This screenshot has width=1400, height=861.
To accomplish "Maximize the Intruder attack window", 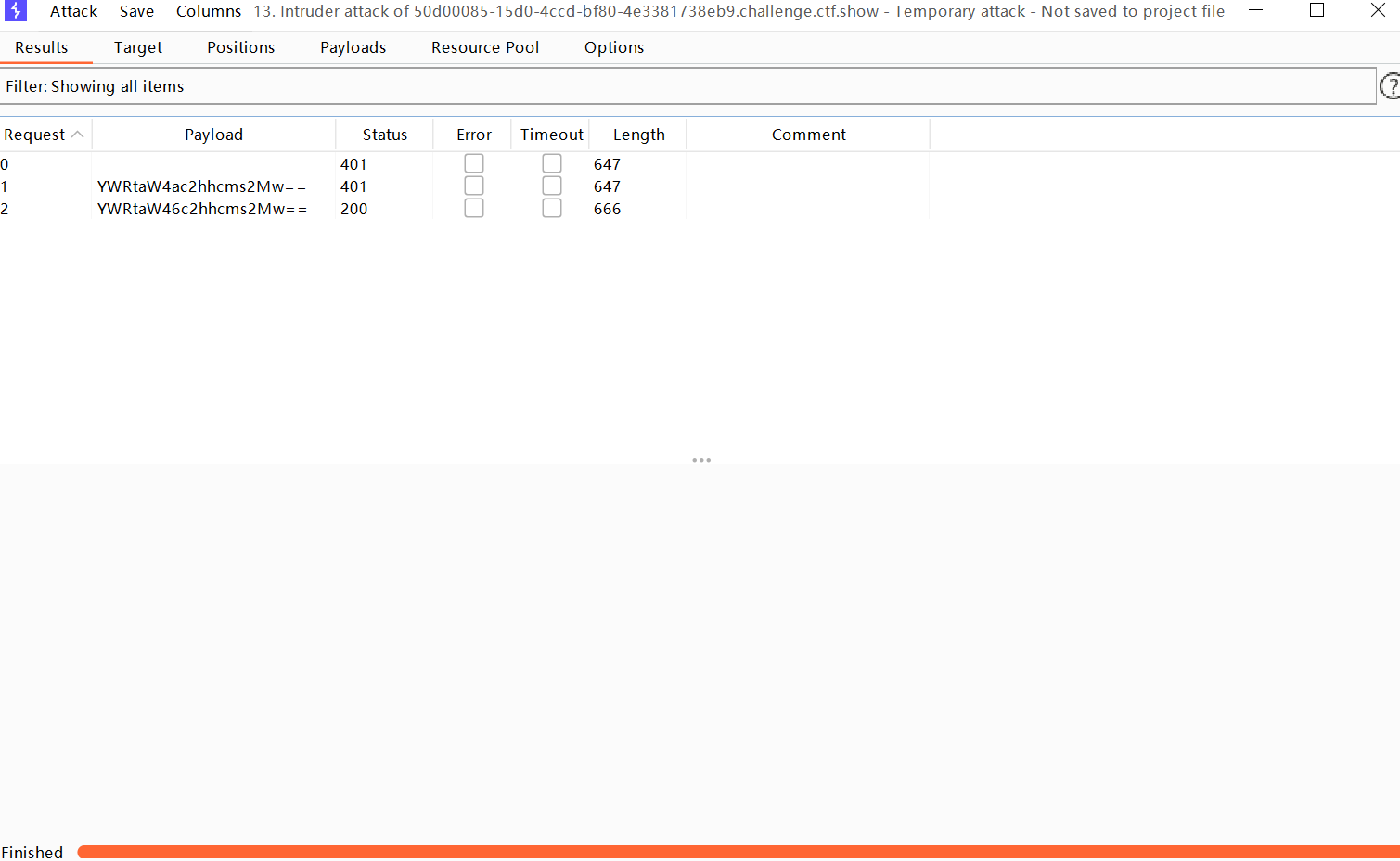I will pyautogui.click(x=1317, y=10).
